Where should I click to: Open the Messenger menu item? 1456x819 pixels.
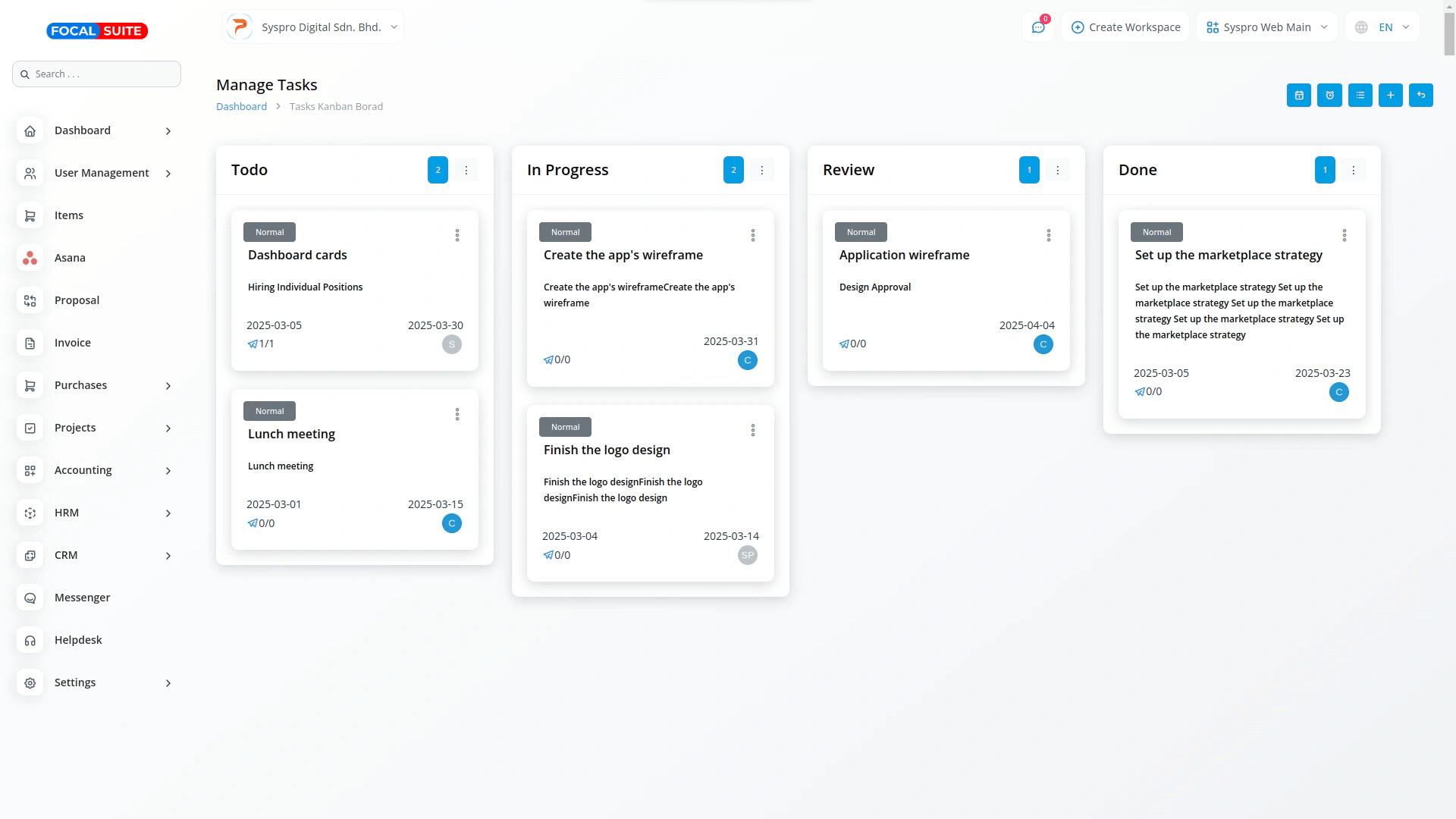point(82,598)
